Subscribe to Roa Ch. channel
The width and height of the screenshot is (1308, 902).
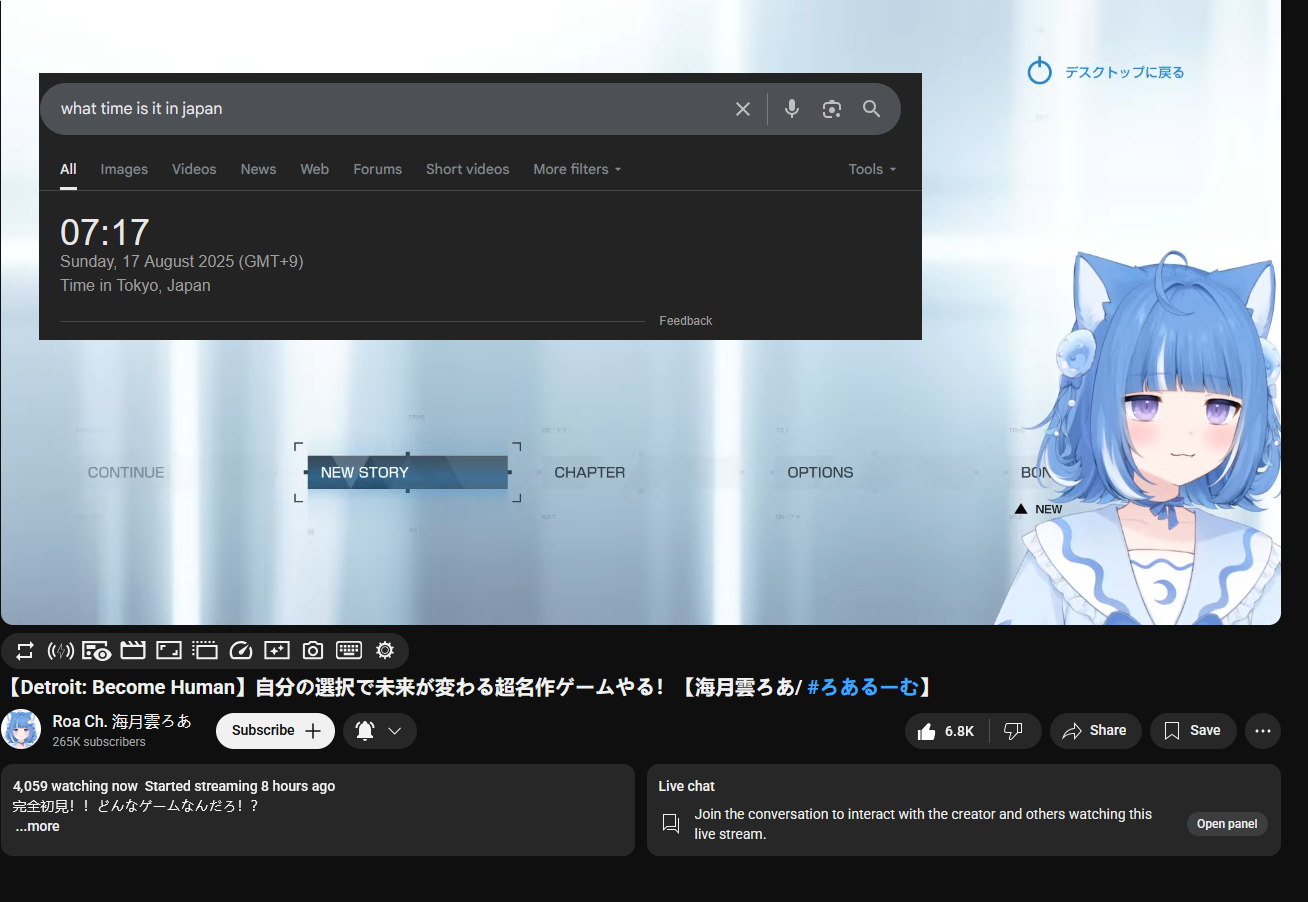pyautogui.click(x=275, y=731)
